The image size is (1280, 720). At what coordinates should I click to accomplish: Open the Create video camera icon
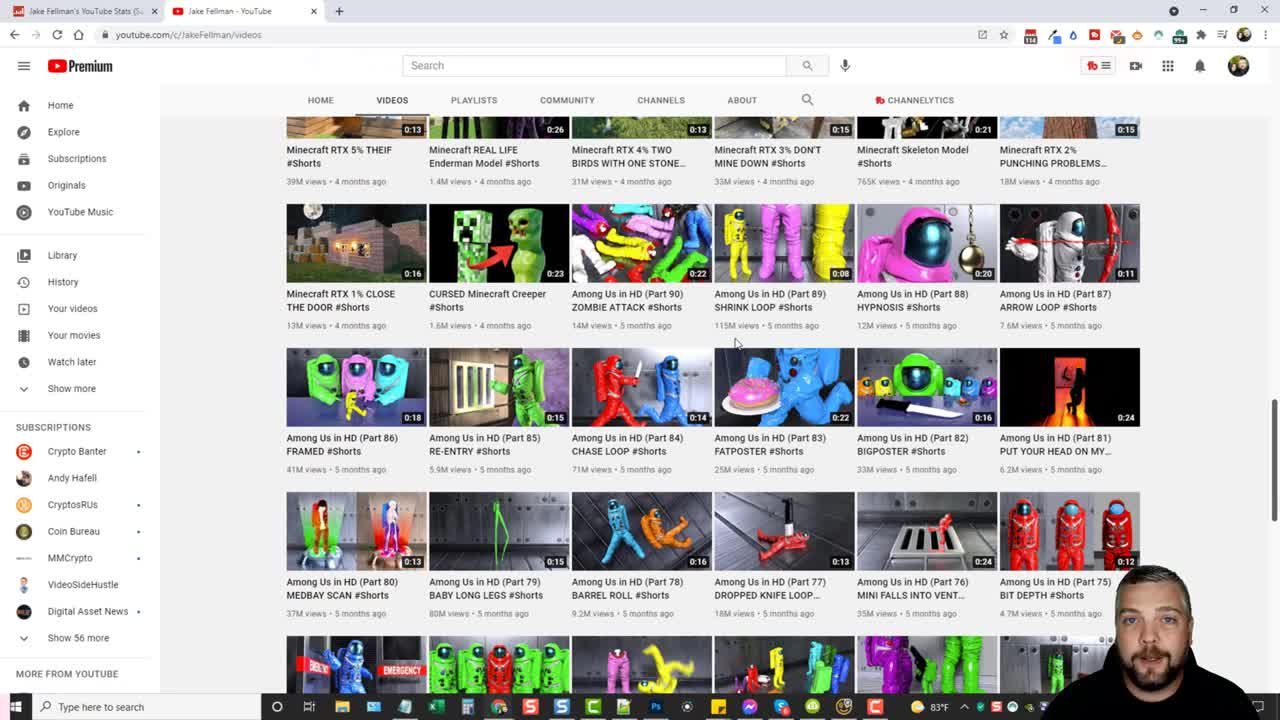coord(1136,66)
